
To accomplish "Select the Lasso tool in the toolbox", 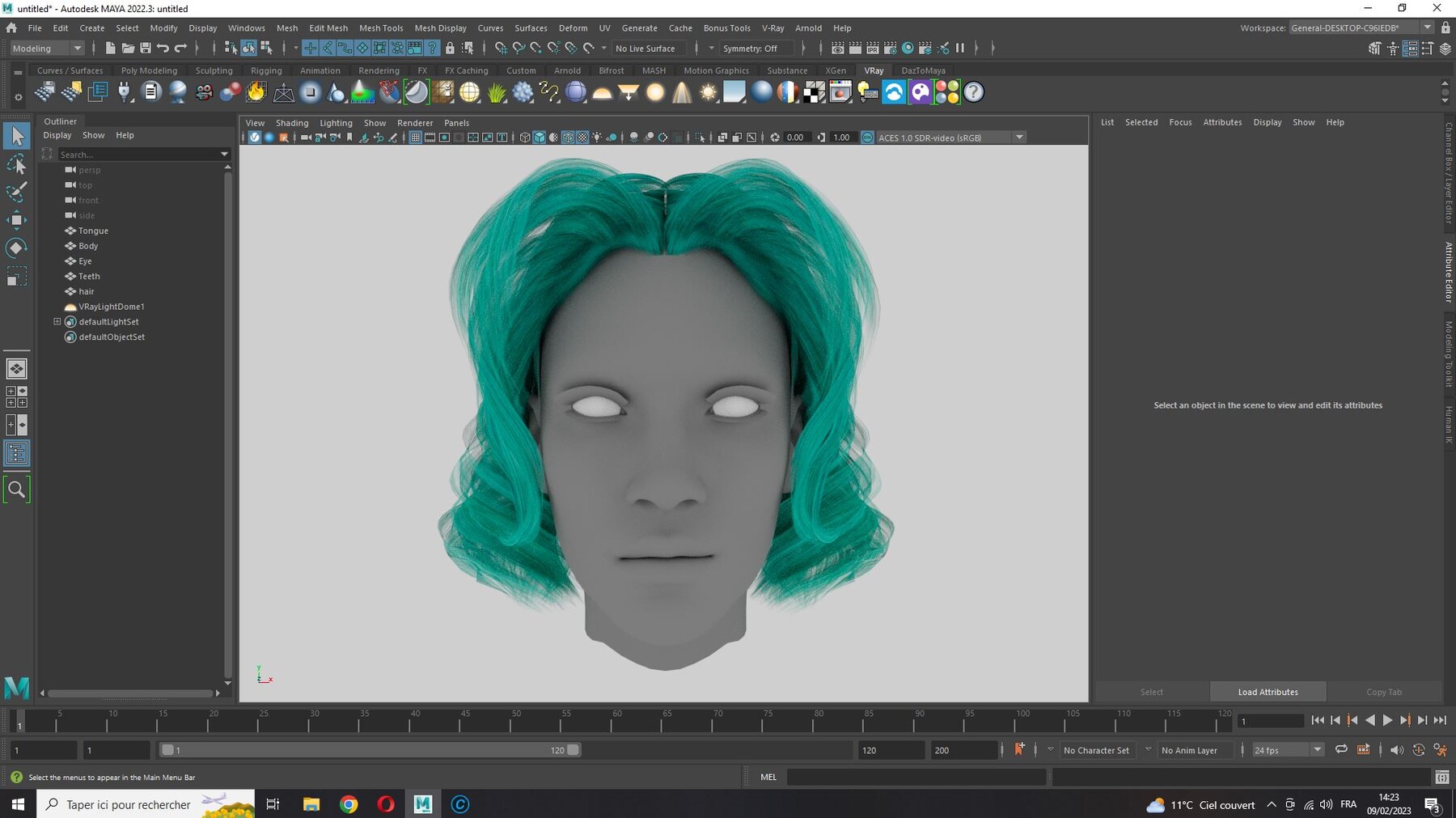I will [16, 164].
